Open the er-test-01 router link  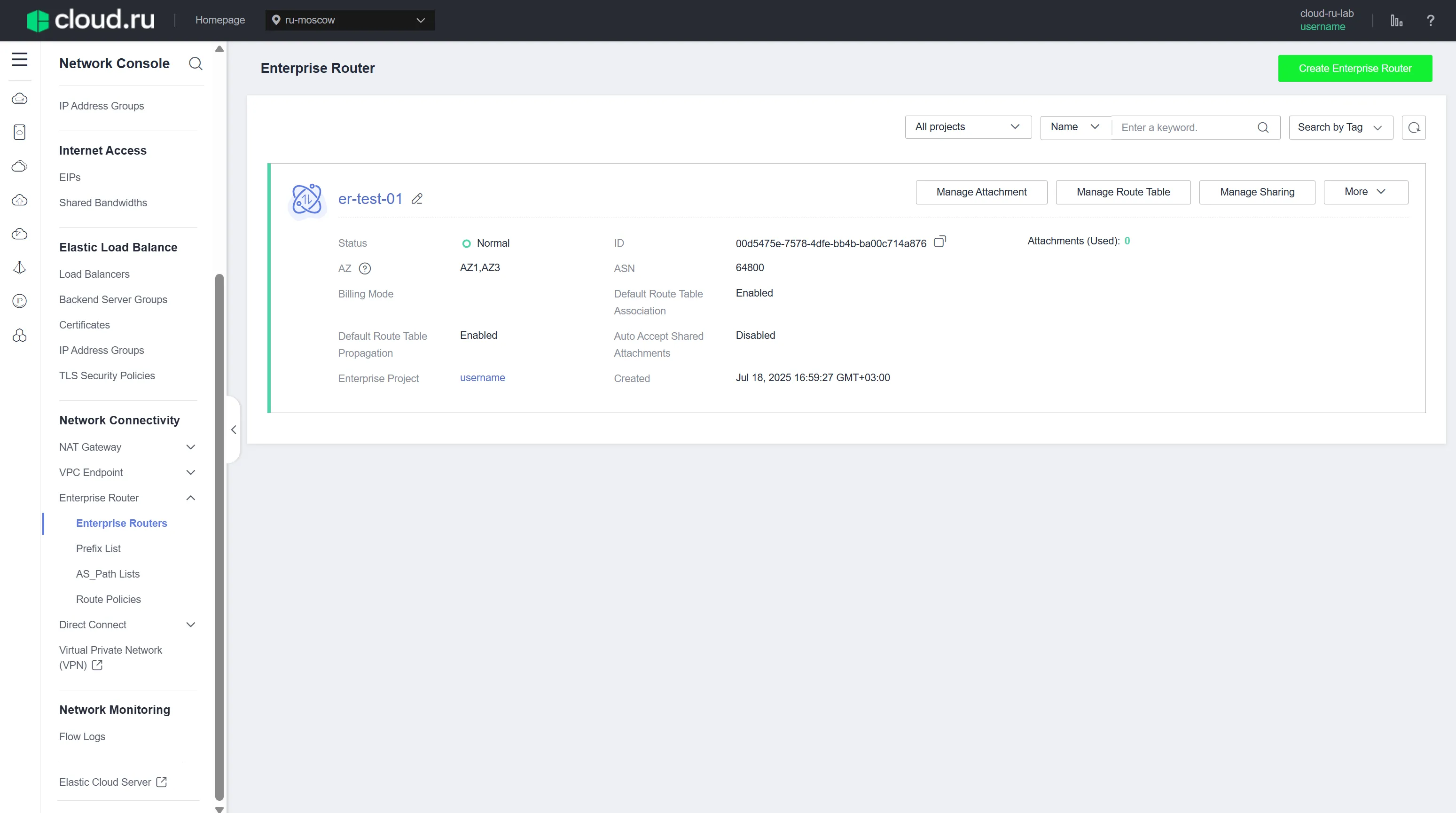tap(370, 199)
